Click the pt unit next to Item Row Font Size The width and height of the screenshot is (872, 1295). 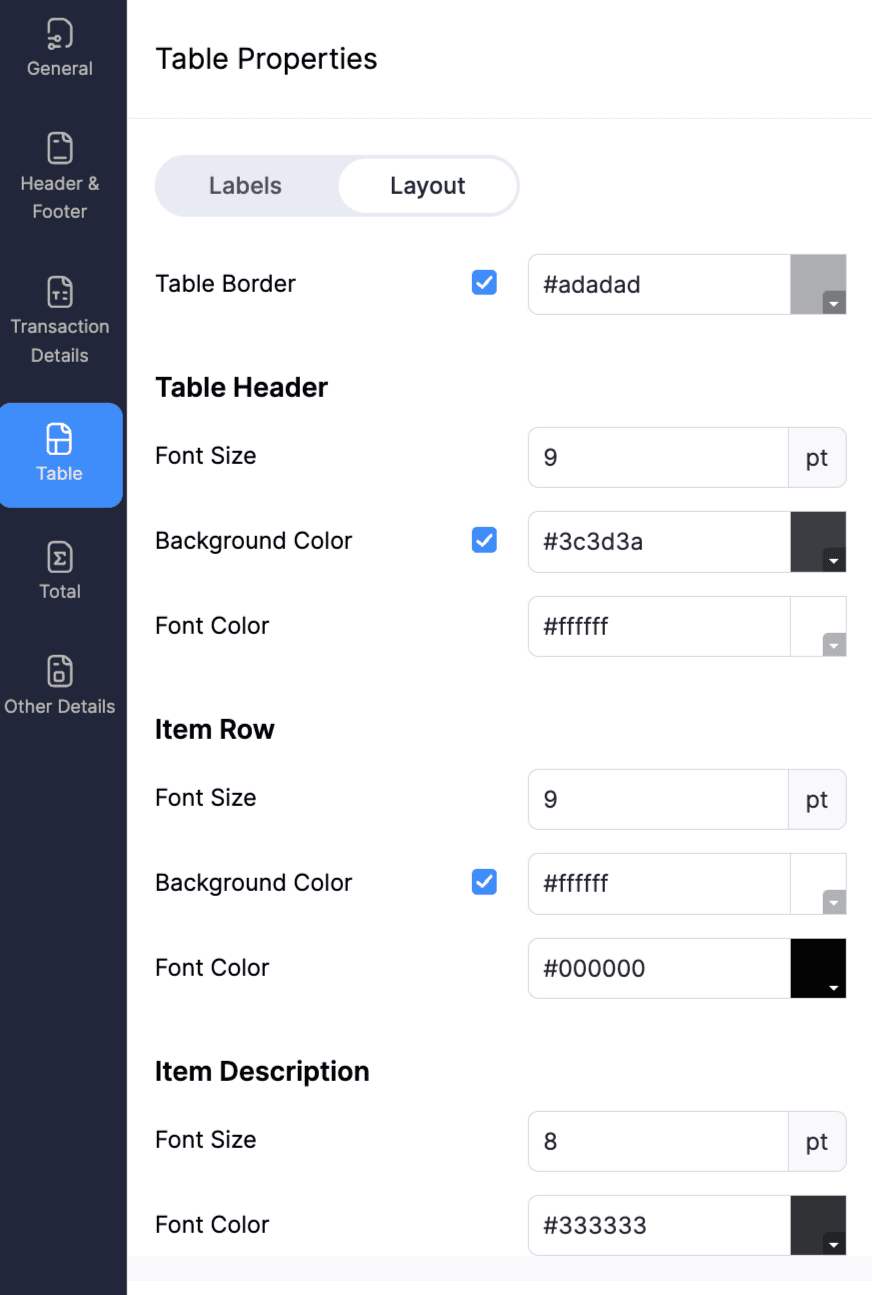817,799
